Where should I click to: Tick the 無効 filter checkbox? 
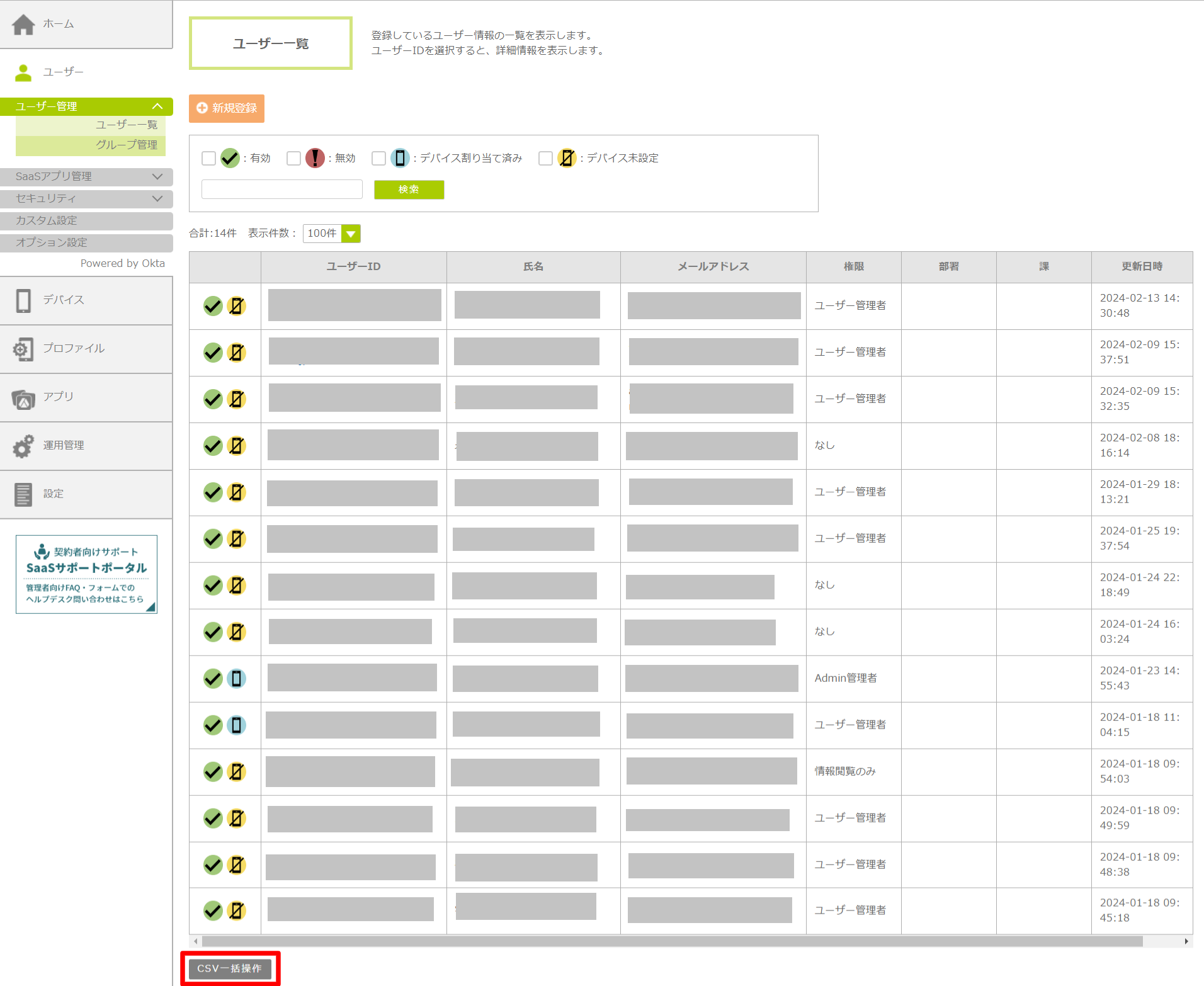[293, 158]
